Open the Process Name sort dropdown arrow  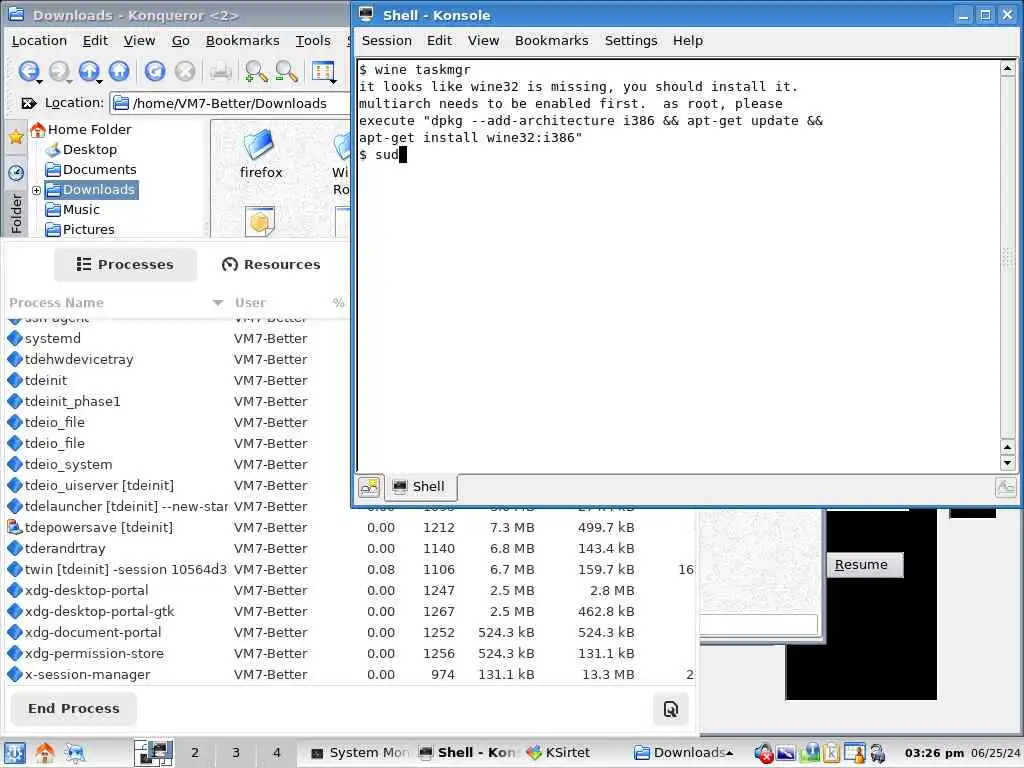(x=218, y=302)
